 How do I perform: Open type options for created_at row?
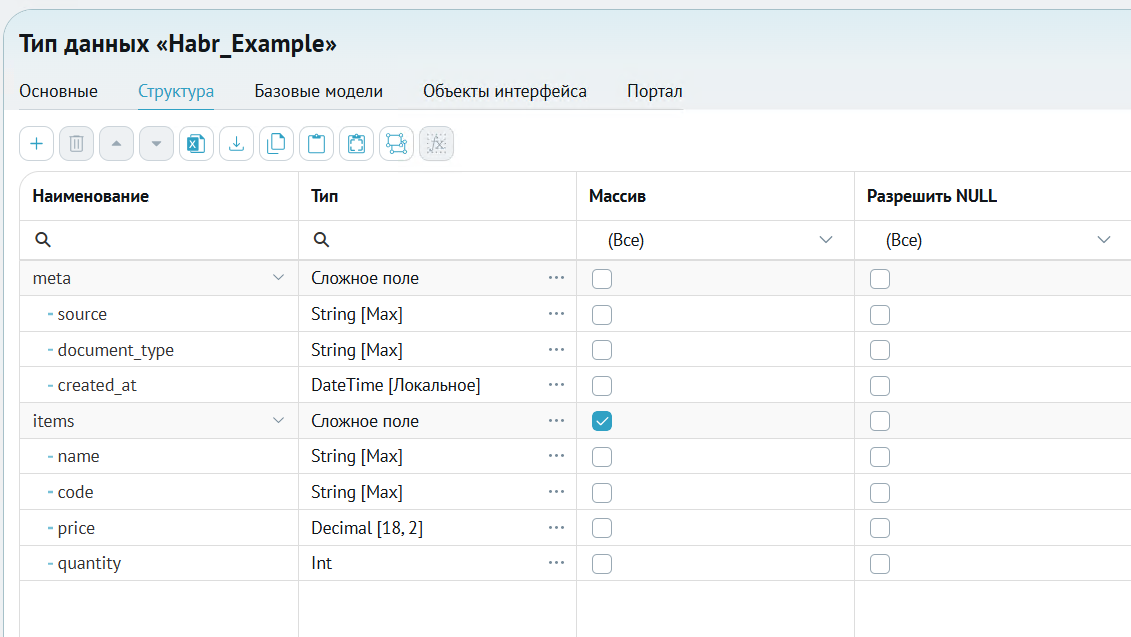(x=556, y=385)
